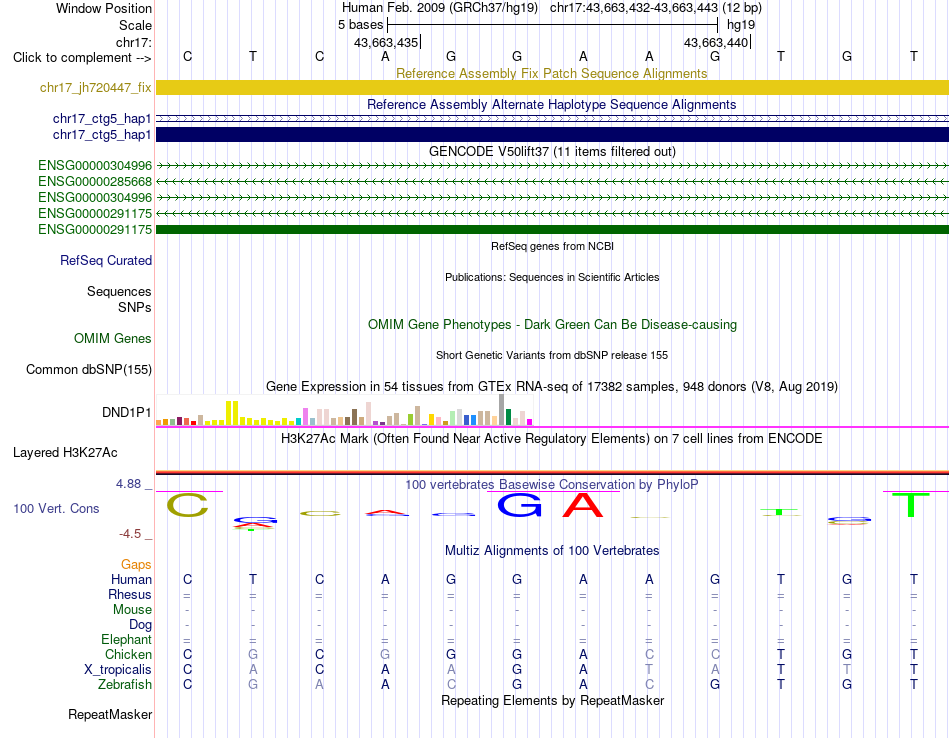Image resolution: width=950 pixels, height=738 pixels.
Task: Click the 100 Vert. Cons label
Action: (x=56, y=509)
